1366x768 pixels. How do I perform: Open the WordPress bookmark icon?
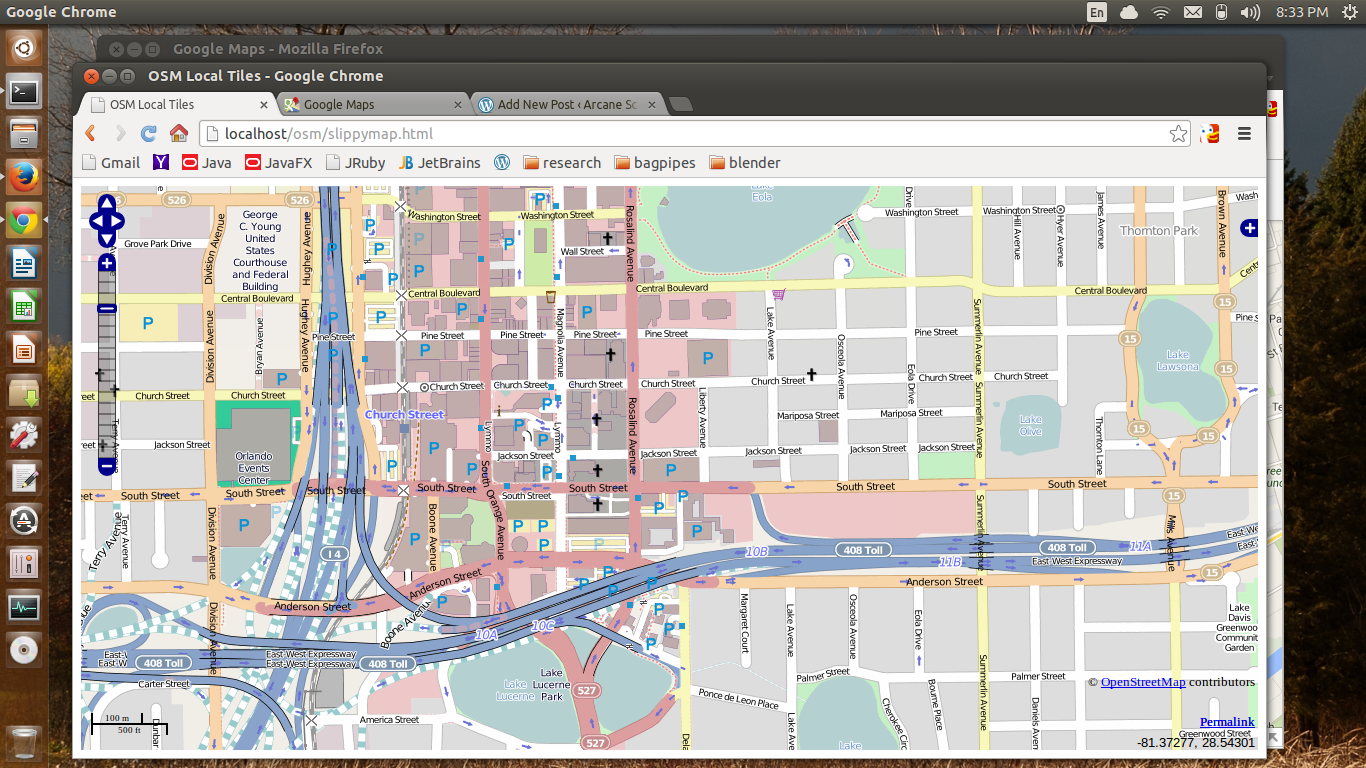502,163
